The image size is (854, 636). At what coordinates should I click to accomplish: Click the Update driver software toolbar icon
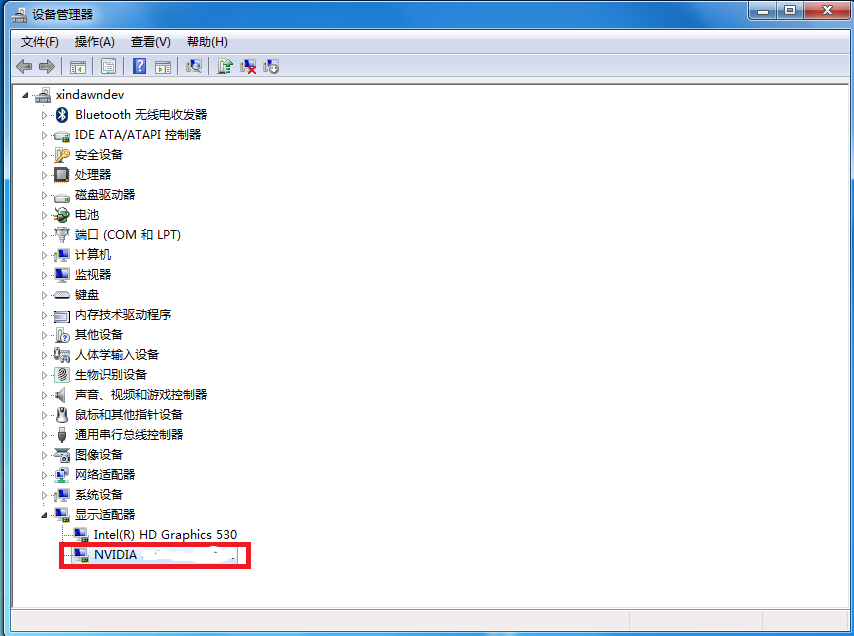click(x=225, y=66)
